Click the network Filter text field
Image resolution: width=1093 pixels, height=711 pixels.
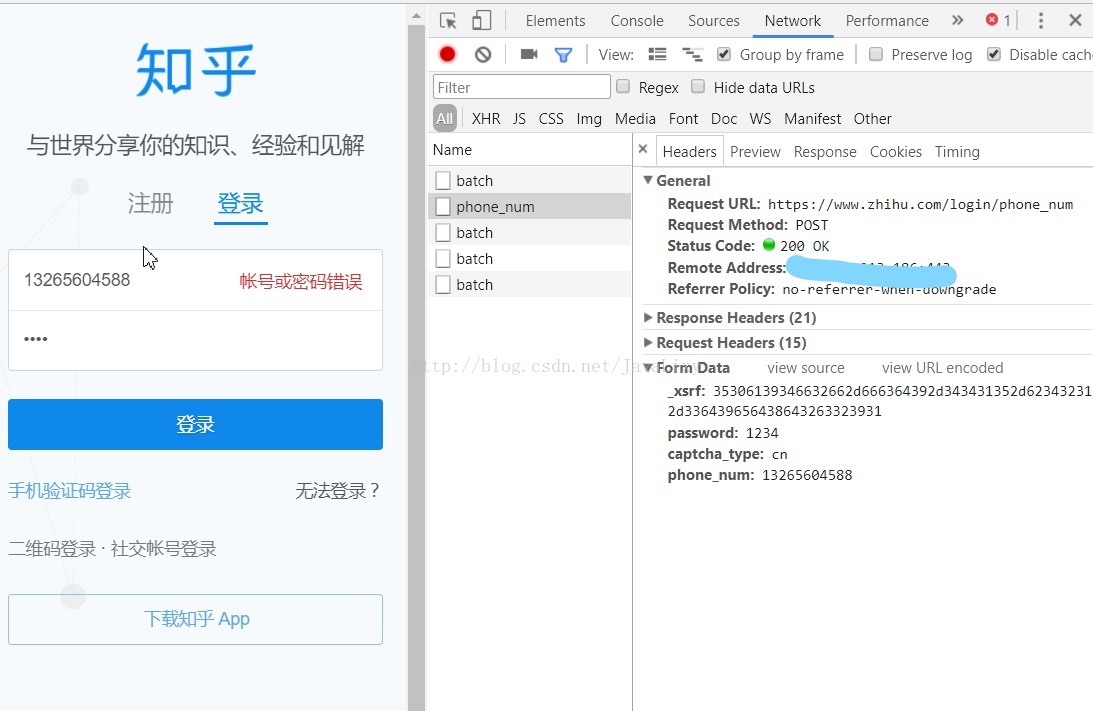tap(521, 87)
